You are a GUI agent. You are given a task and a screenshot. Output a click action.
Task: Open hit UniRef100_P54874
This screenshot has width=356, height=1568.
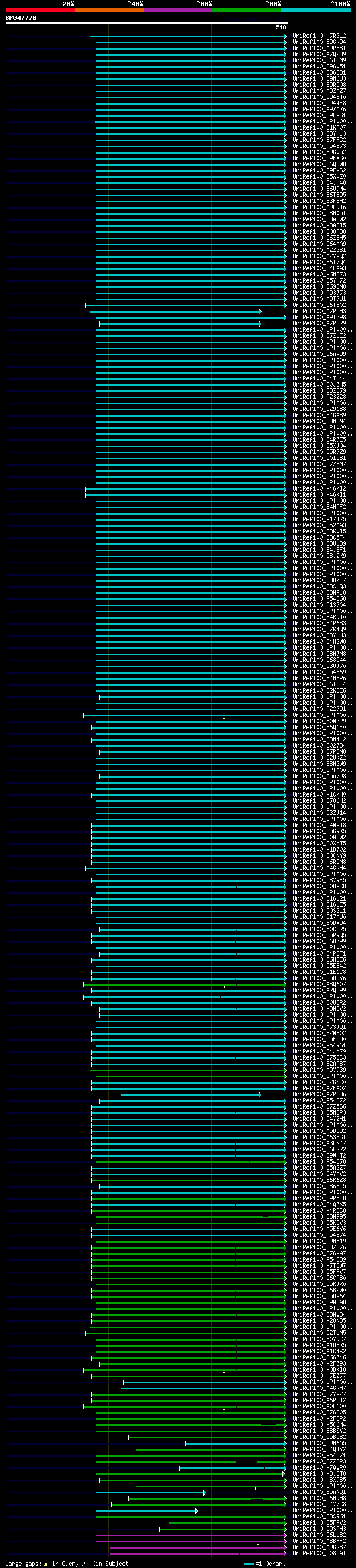319,1235
